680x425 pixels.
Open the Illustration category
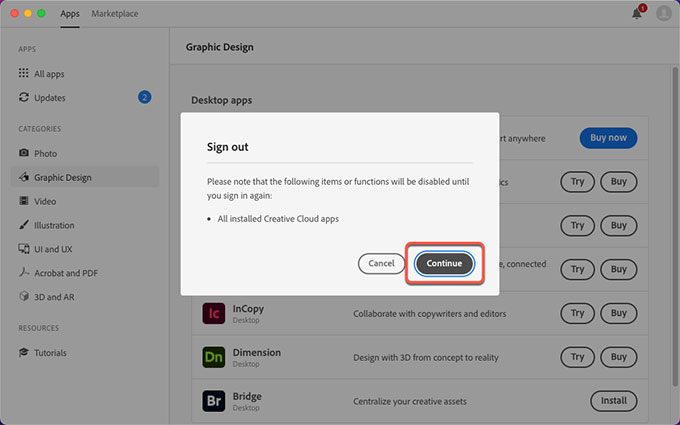pos(54,225)
